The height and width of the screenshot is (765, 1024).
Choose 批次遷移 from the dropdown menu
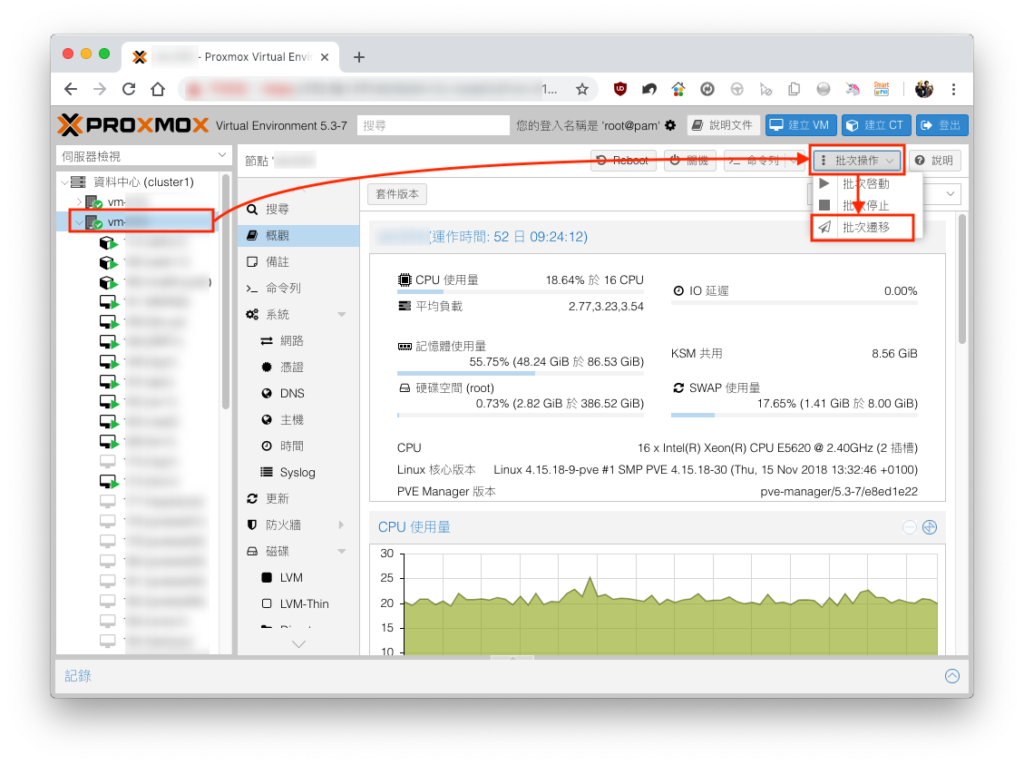(x=866, y=227)
